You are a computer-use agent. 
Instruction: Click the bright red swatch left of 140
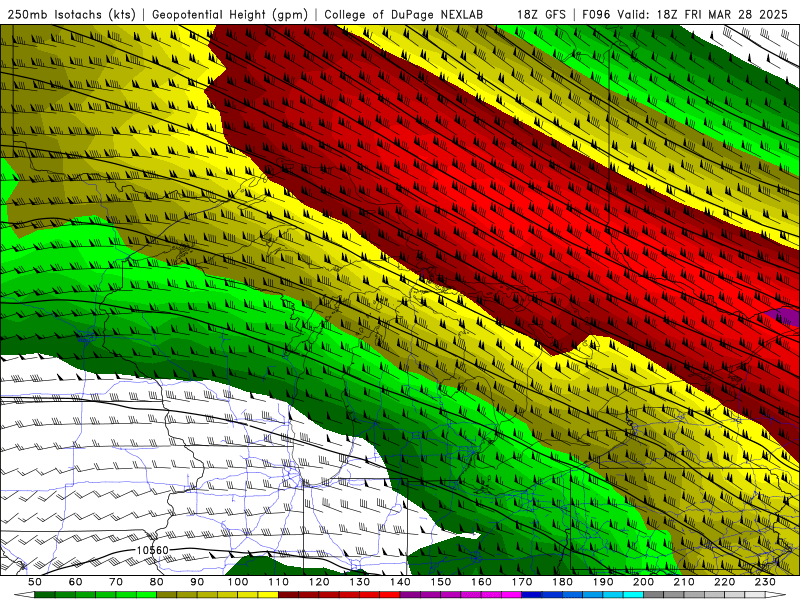coord(390,595)
